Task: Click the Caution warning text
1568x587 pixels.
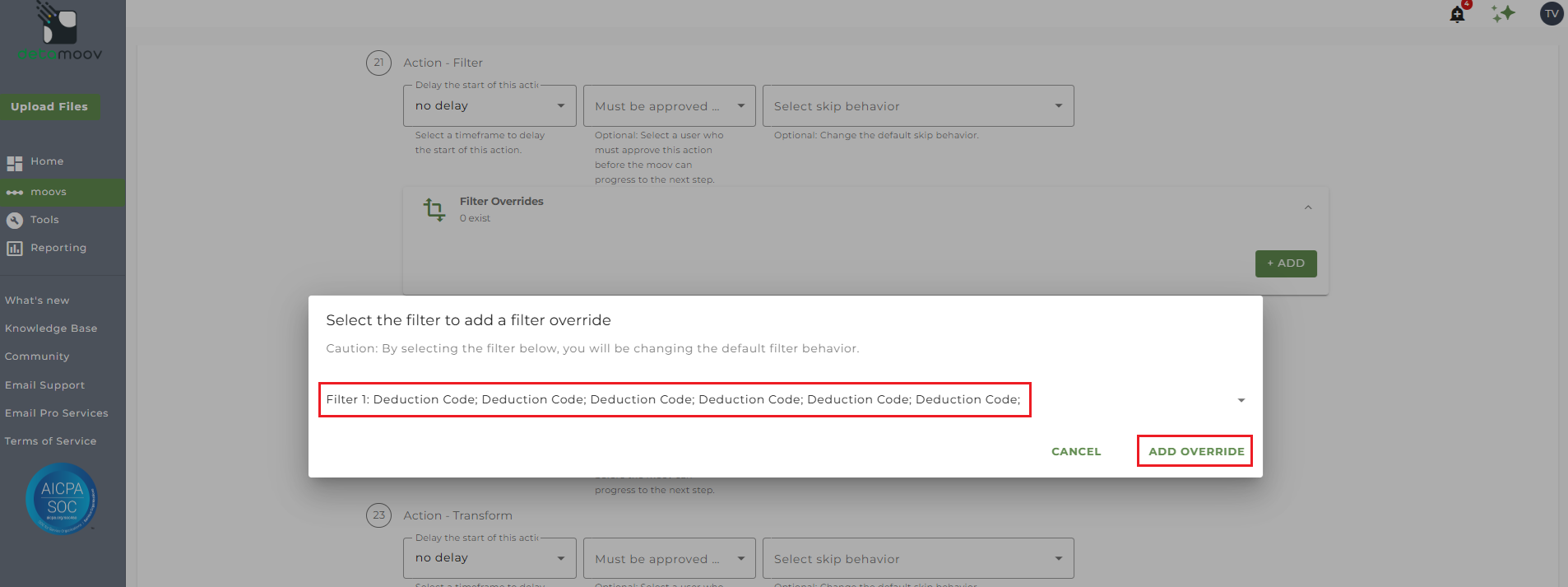Action: (592, 348)
